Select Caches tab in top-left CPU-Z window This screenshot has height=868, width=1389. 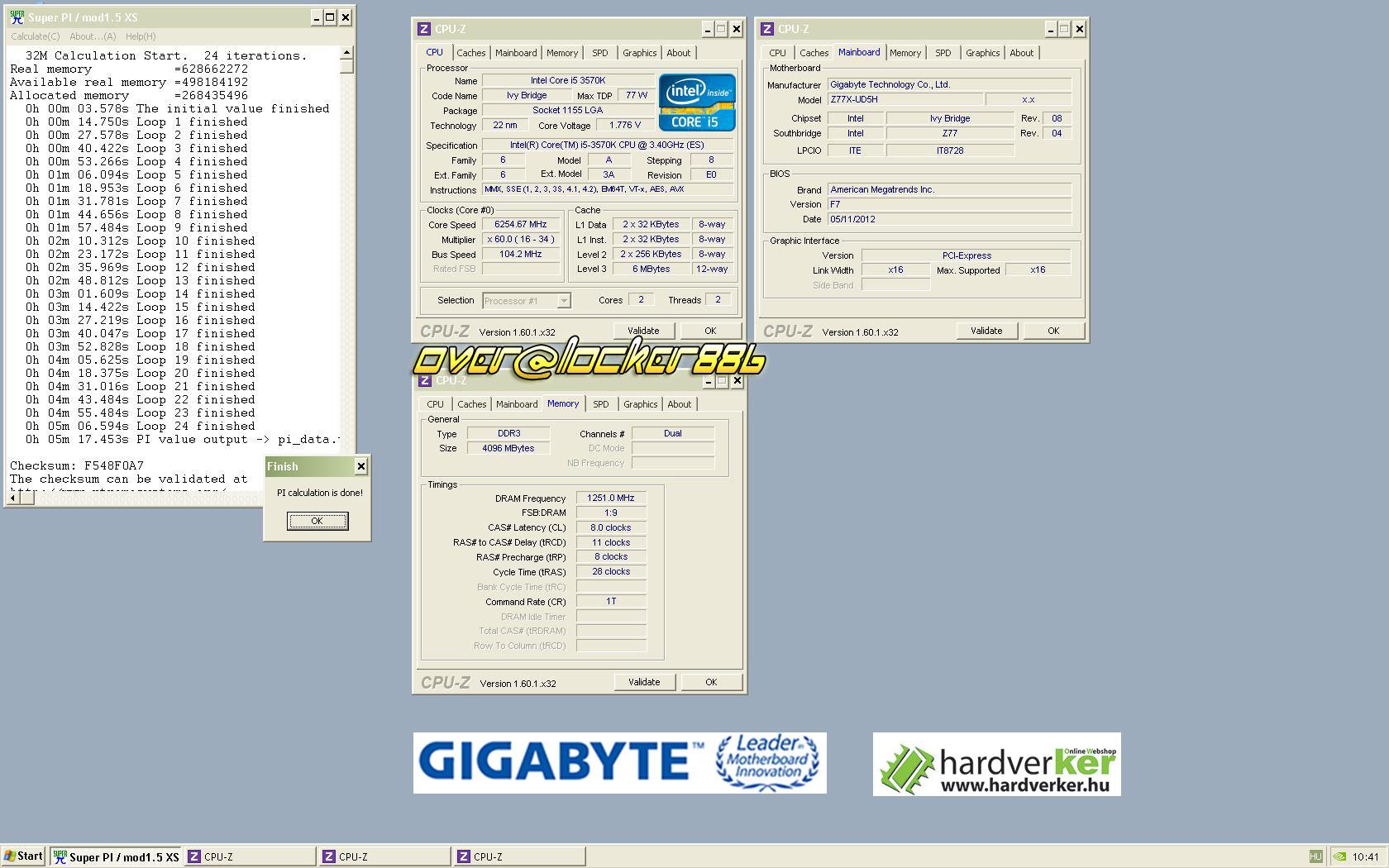pyautogui.click(x=471, y=53)
